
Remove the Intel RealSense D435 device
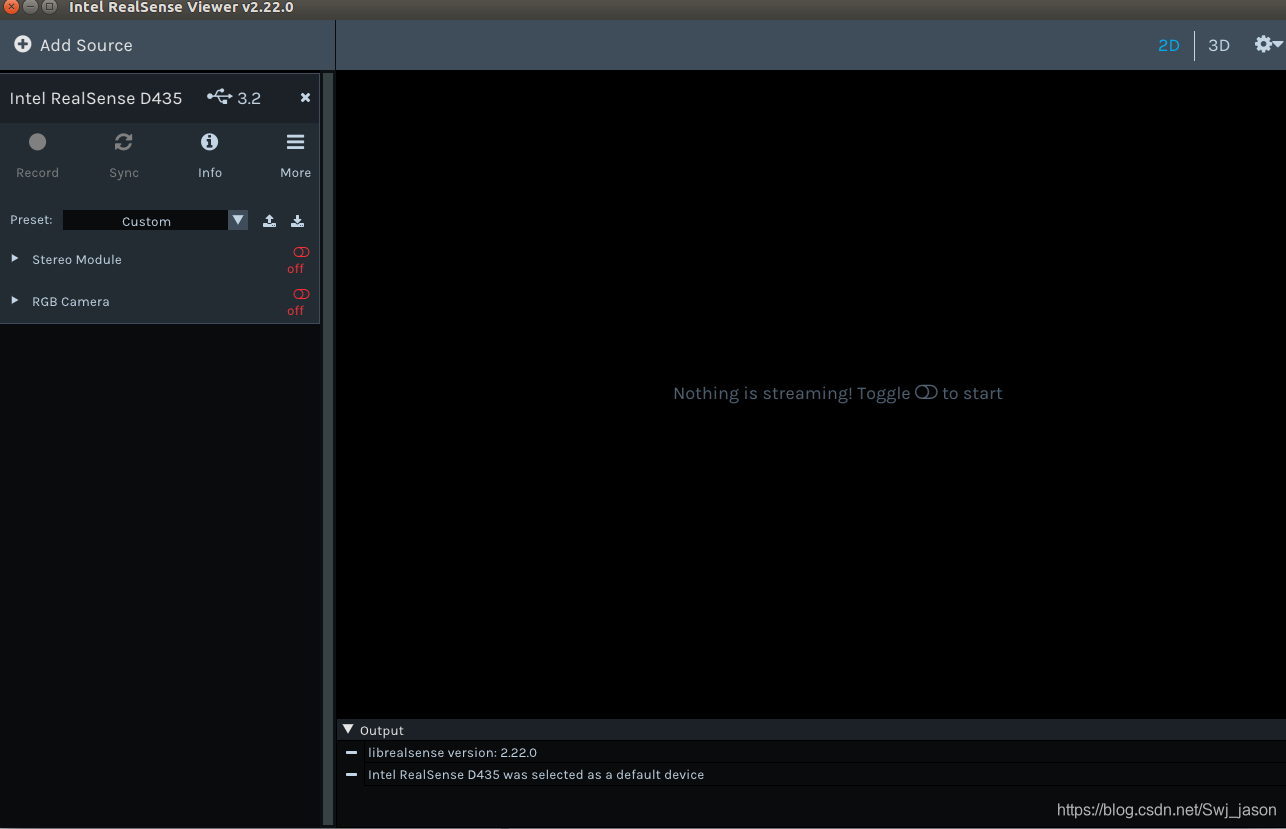(x=305, y=97)
